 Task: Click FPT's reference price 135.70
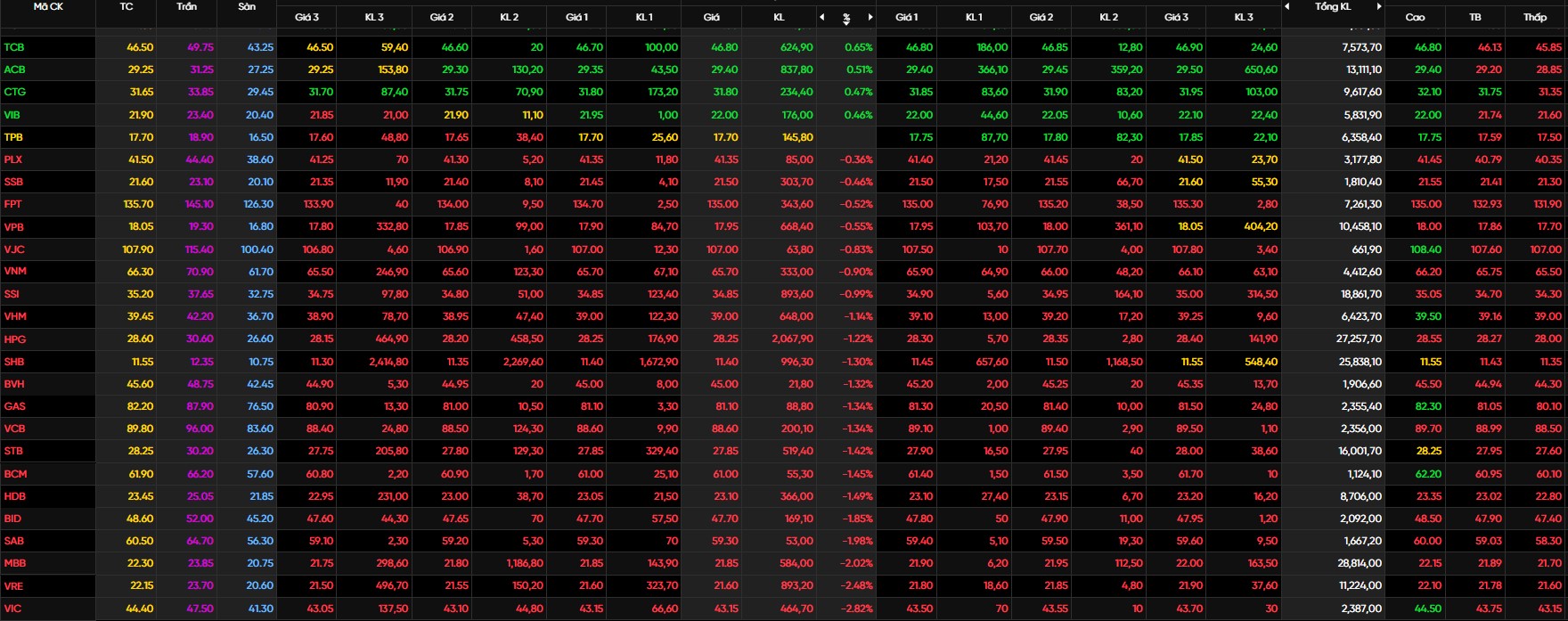(x=138, y=204)
